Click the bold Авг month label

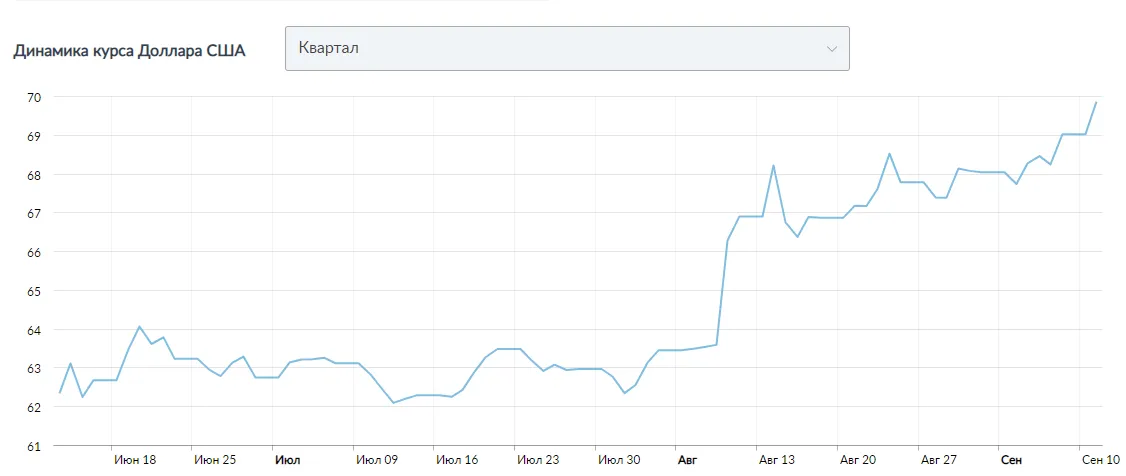pyautogui.click(x=687, y=459)
